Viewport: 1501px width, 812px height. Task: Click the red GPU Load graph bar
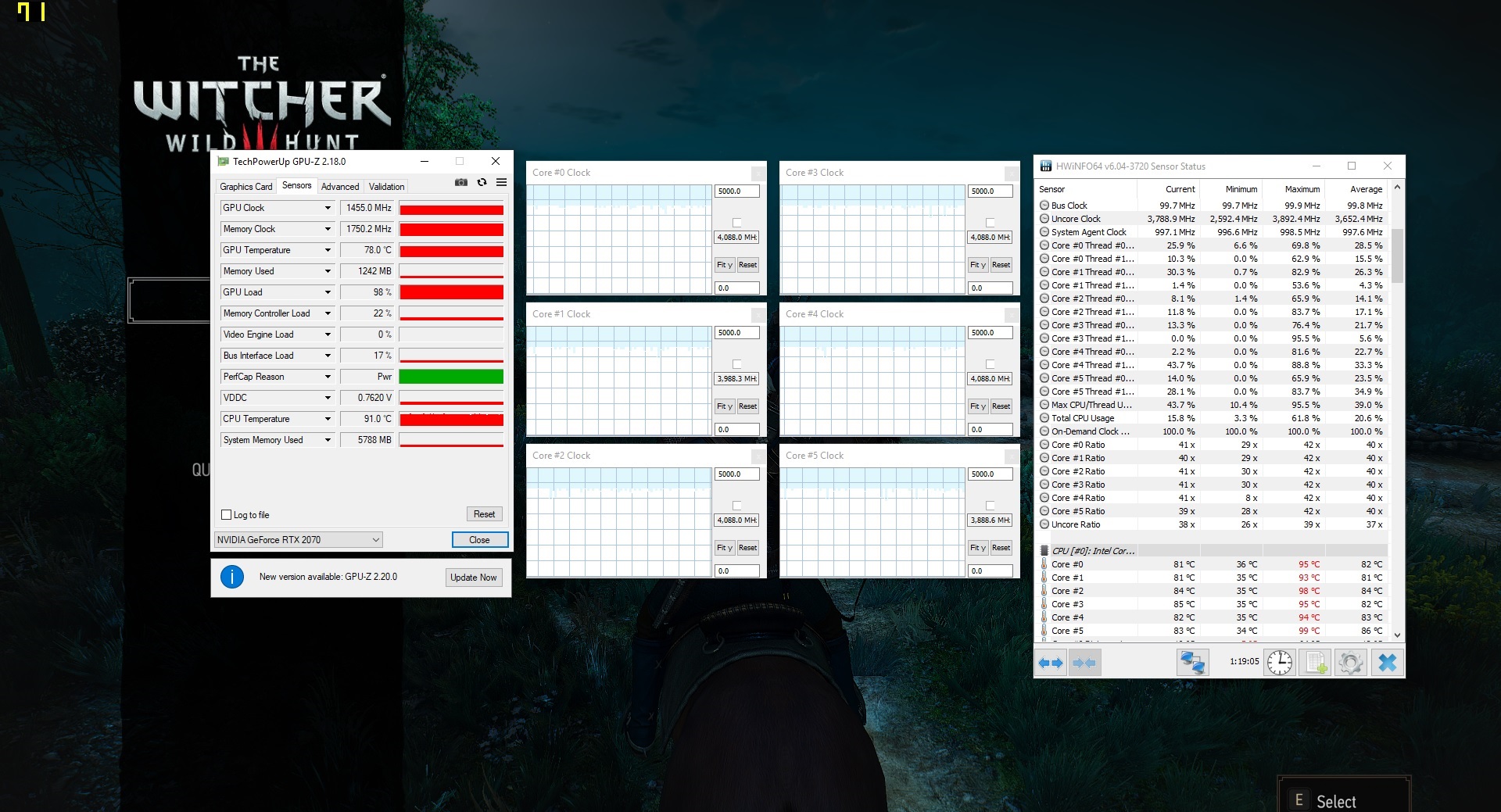click(451, 292)
